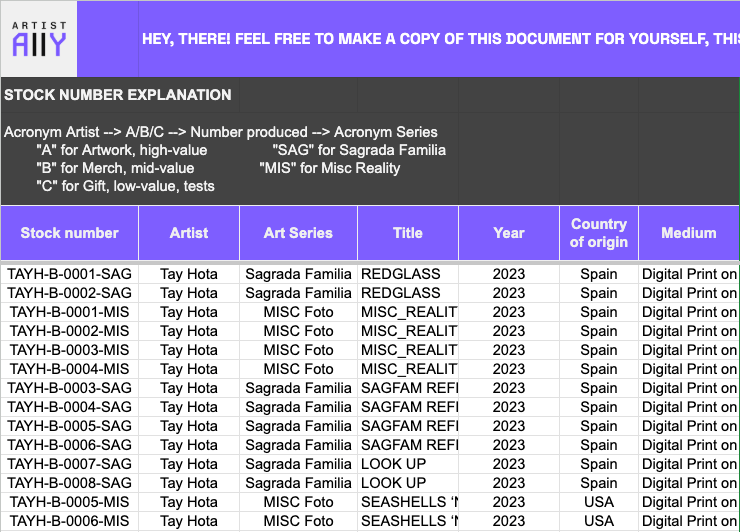Select Digital Print medium in TAYH-B-0002-MIS row

[689, 331]
